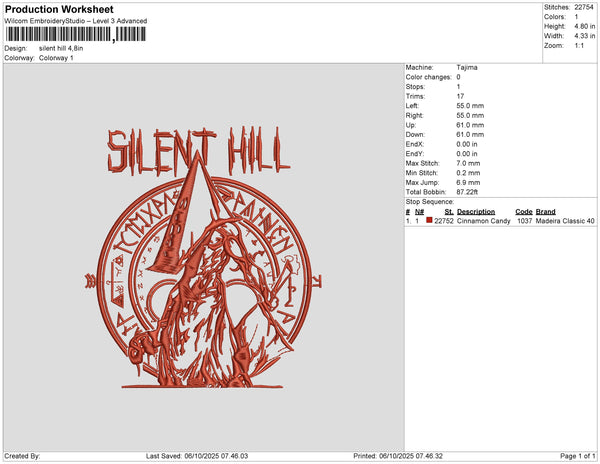Select the Brand column header

(545, 212)
